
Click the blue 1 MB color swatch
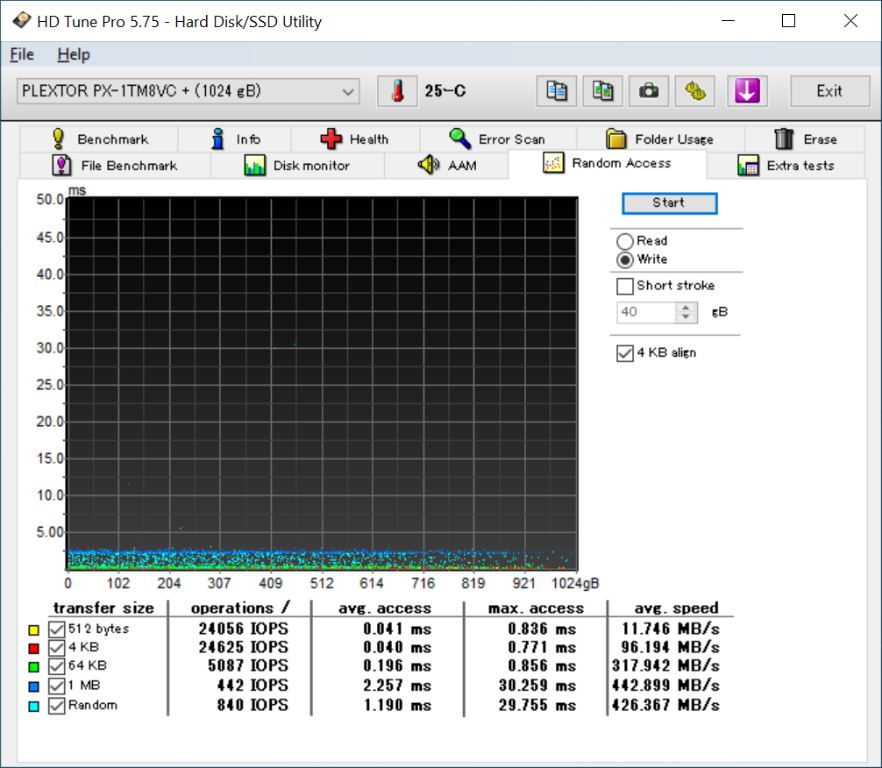[x=35, y=687]
